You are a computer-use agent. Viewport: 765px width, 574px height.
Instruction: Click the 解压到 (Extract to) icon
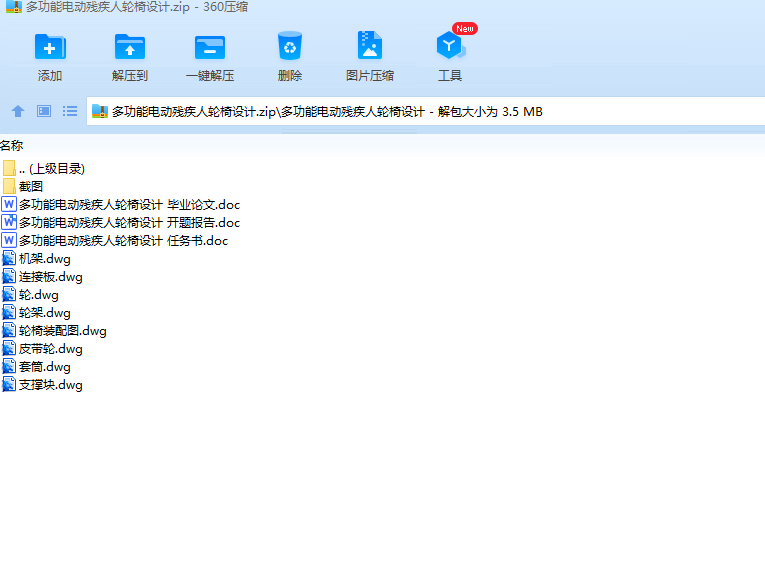(130, 47)
